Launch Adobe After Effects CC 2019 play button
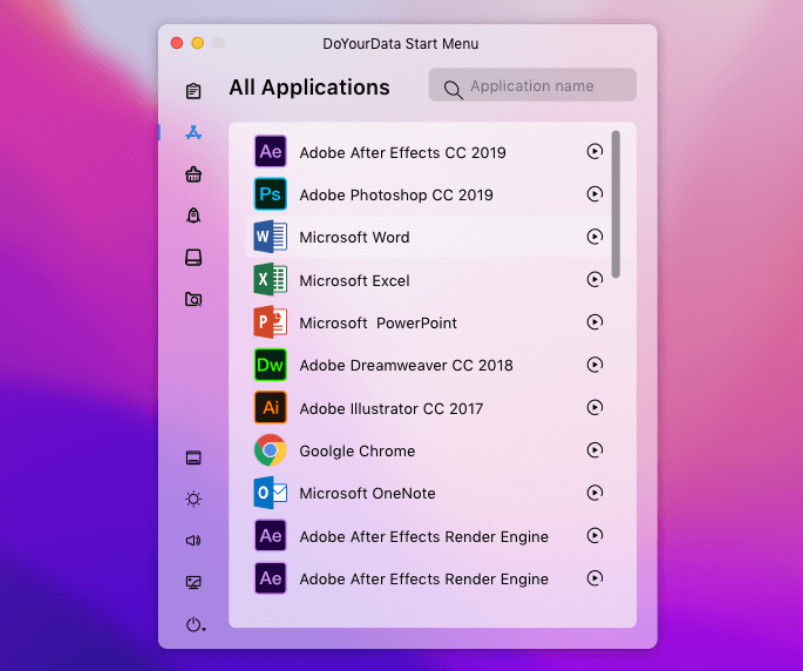The image size is (803, 671). coord(595,151)
